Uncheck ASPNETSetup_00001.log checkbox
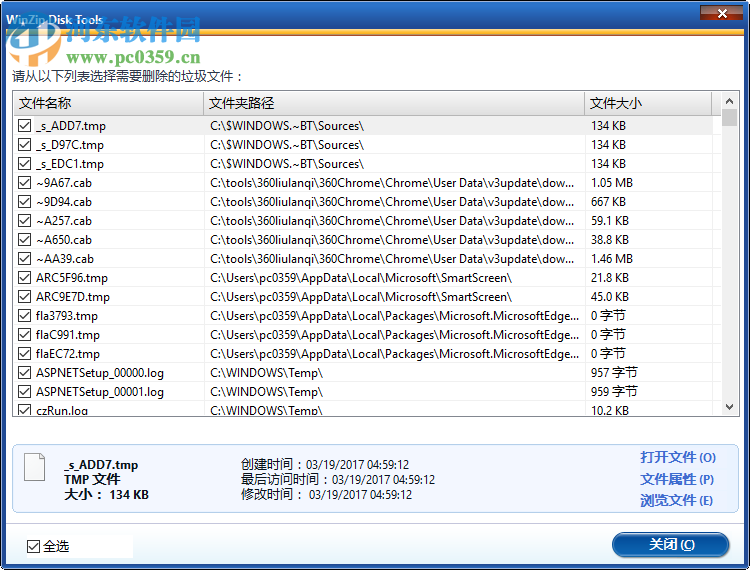This screenshot has width=750, height=570. (x=24, y=392)
